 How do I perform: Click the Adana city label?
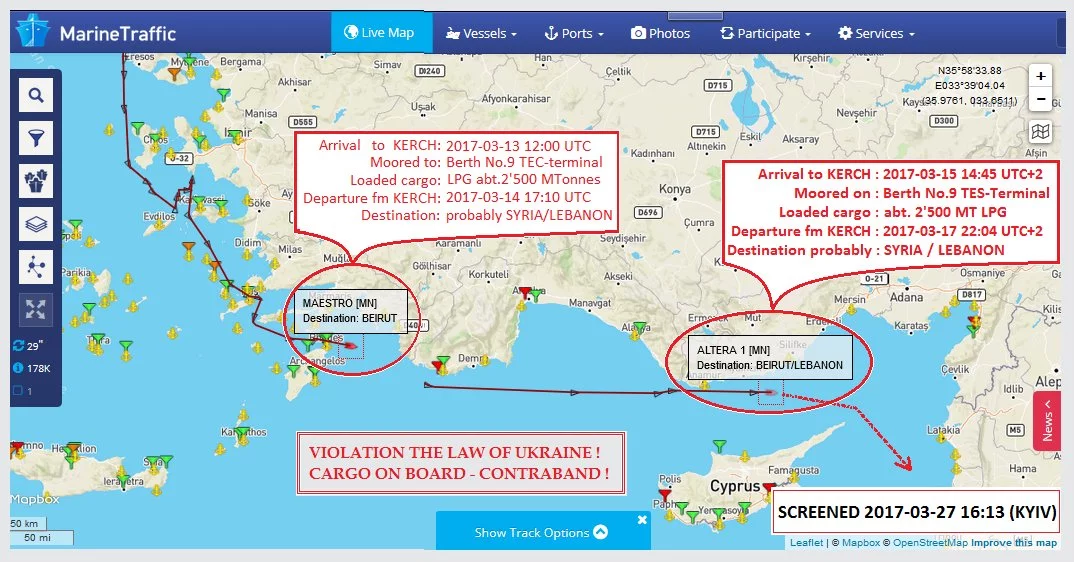pyautogui.click(x=906, y=297)
